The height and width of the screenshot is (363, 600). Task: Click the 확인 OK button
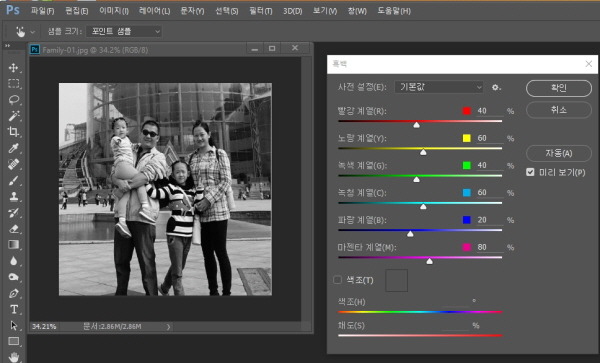(559, 88)
